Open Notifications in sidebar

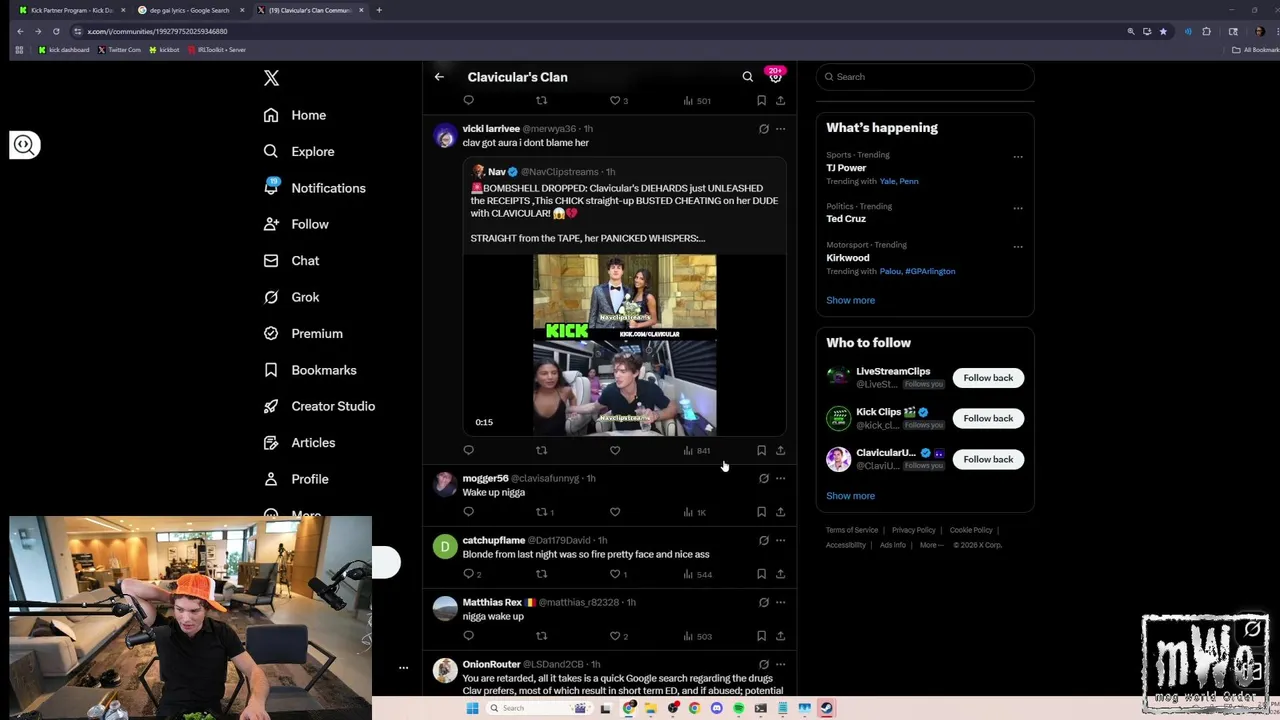[x=314, y=188]
